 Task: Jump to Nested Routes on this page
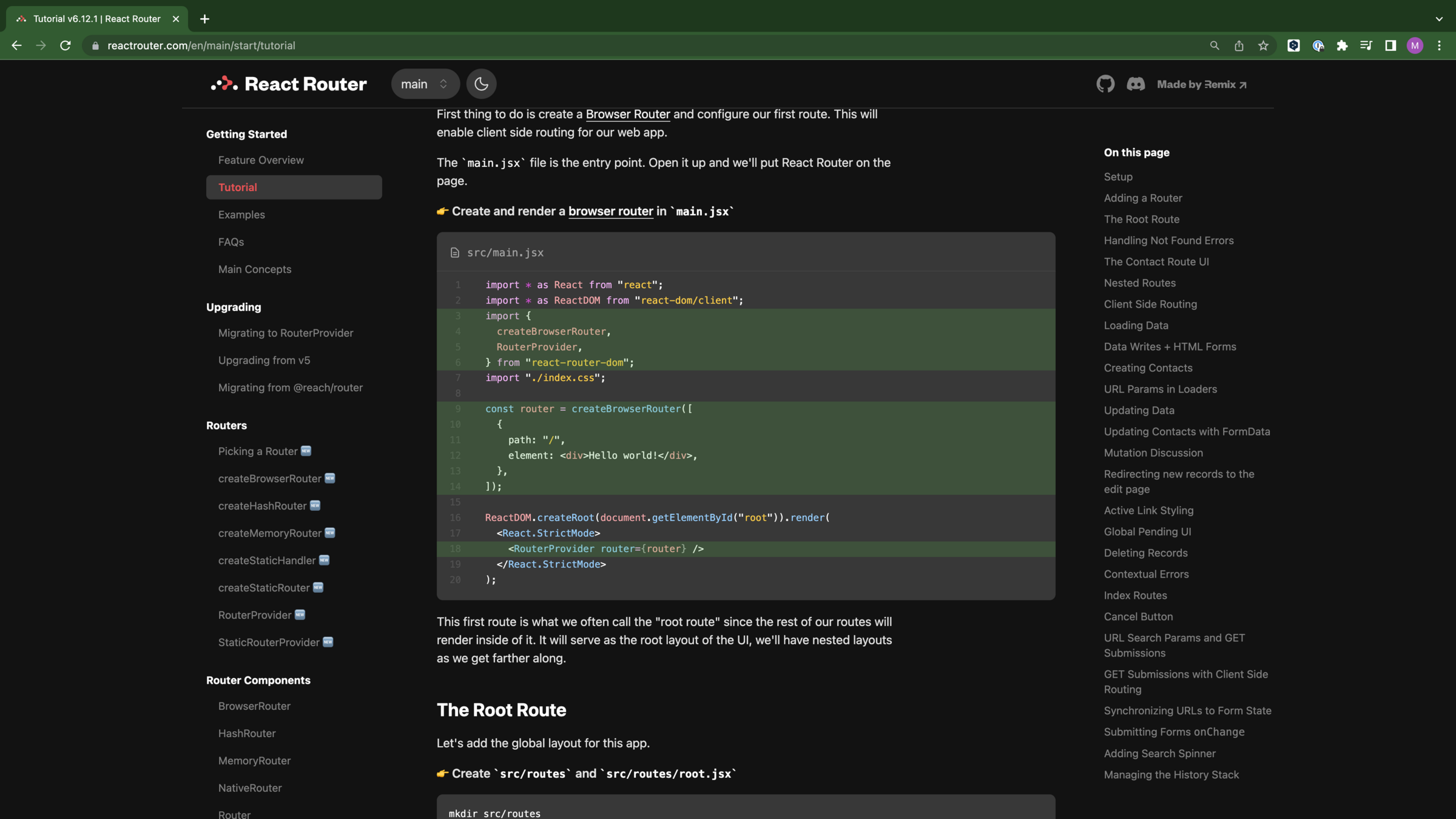click(1139, 283)
